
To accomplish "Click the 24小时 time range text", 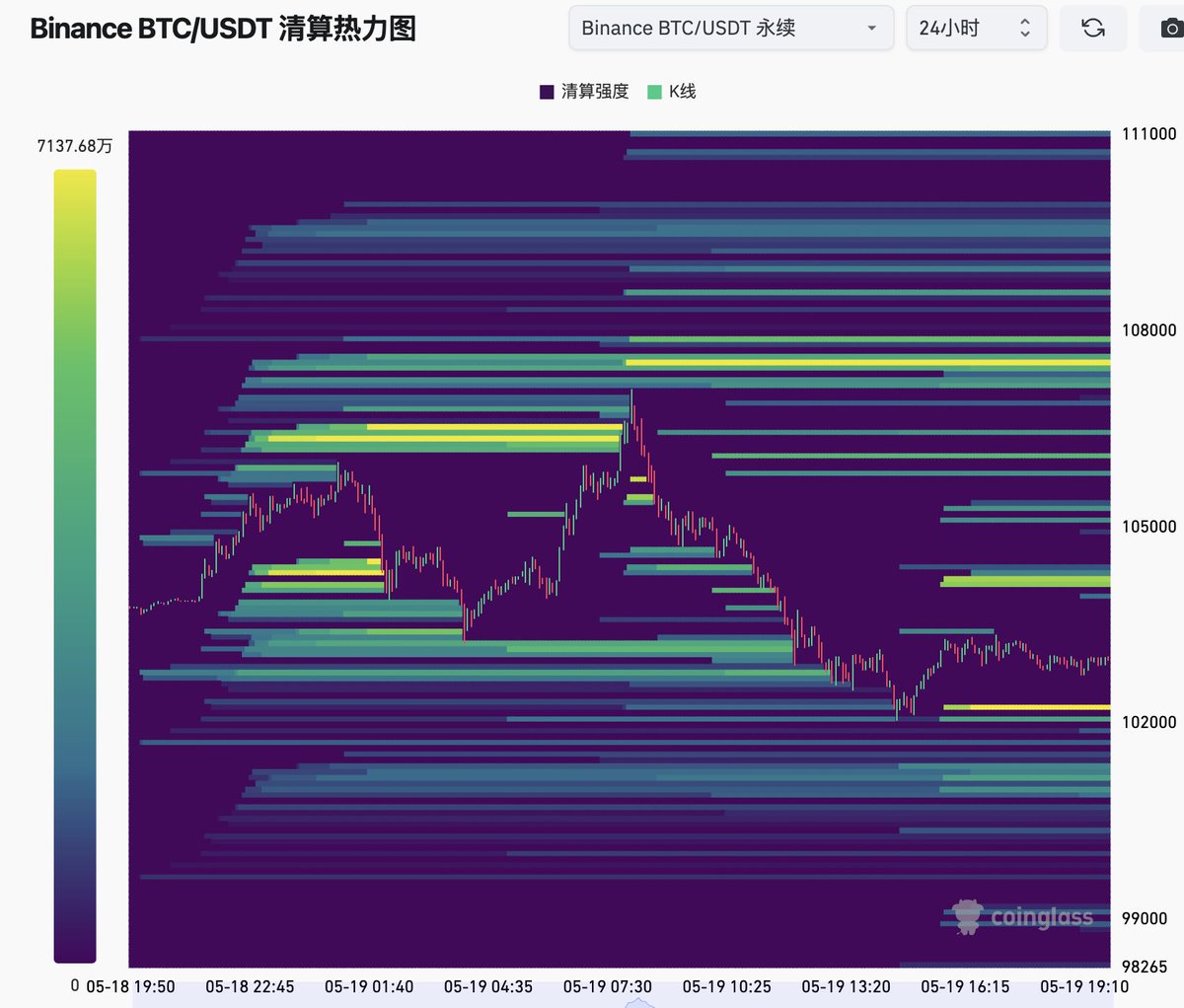I will [949, 28].
